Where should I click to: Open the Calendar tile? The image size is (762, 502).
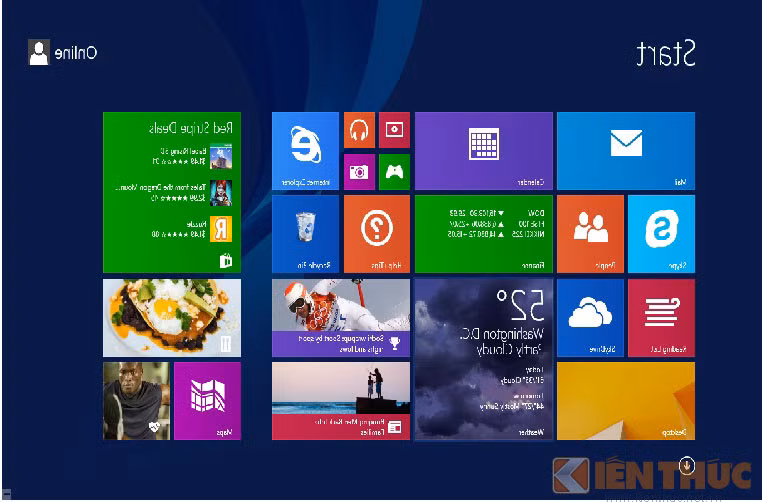coord(483,150)
